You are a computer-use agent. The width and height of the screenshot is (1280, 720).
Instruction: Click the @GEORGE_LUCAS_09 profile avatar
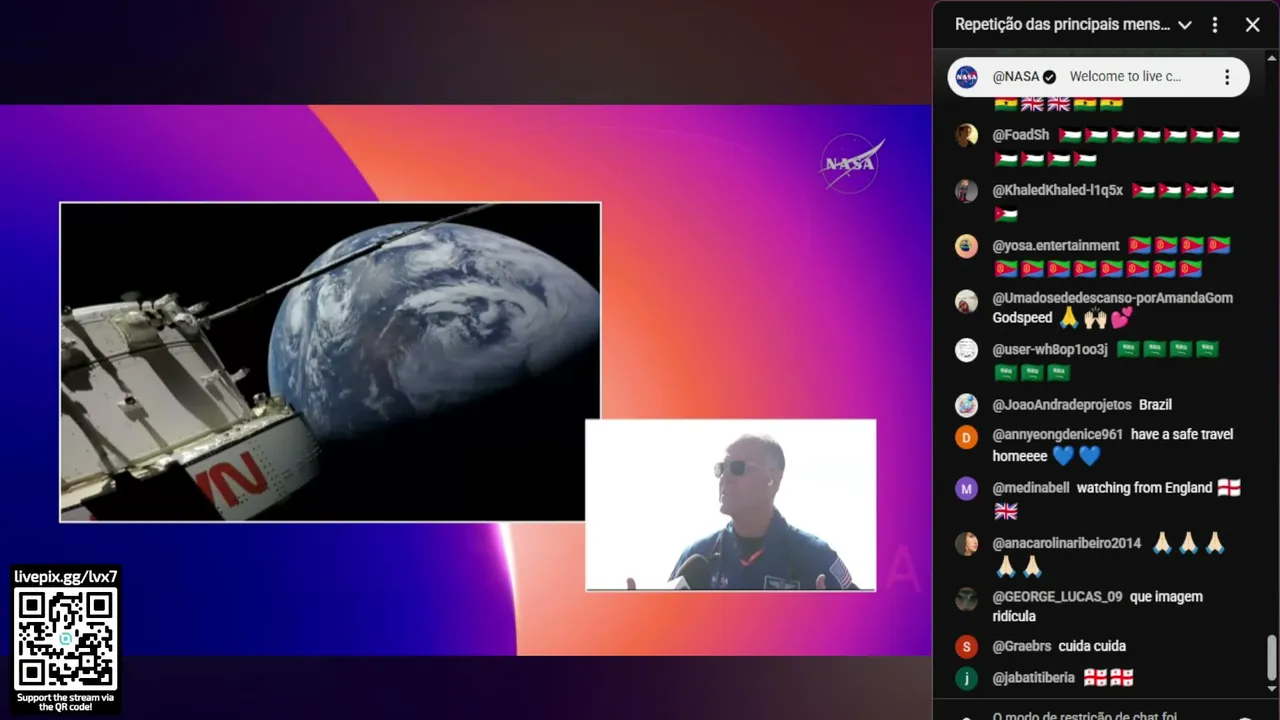pos(966,599)
